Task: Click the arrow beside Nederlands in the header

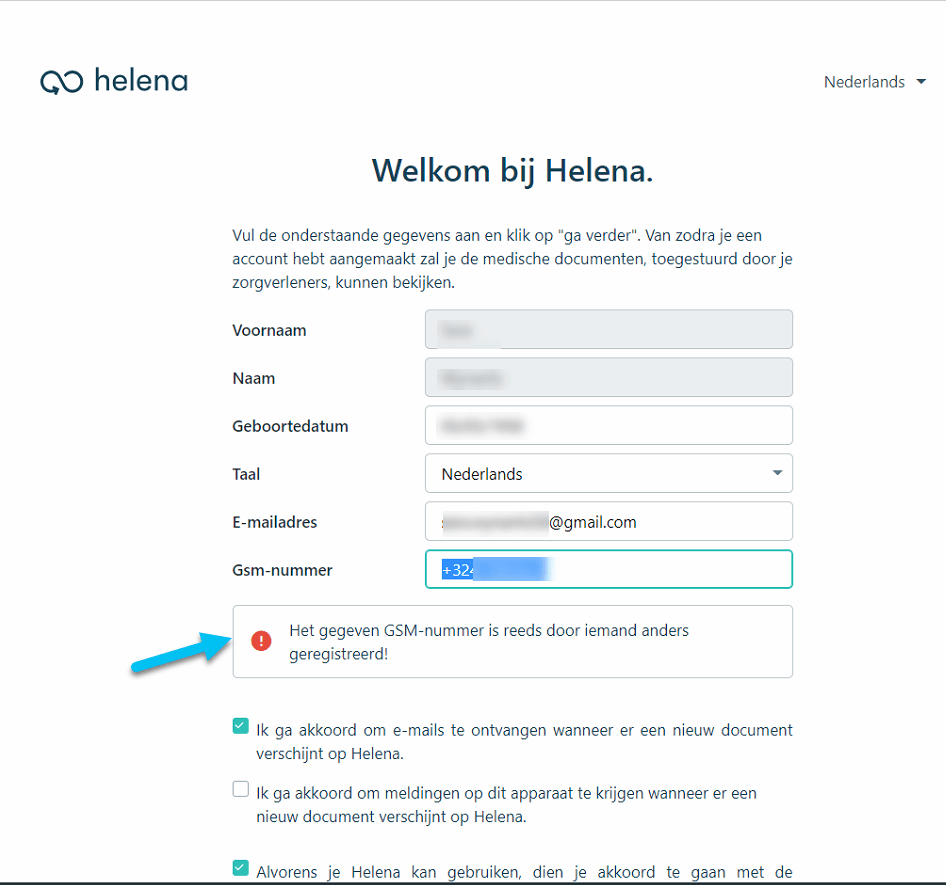Action: pos(922,82)
